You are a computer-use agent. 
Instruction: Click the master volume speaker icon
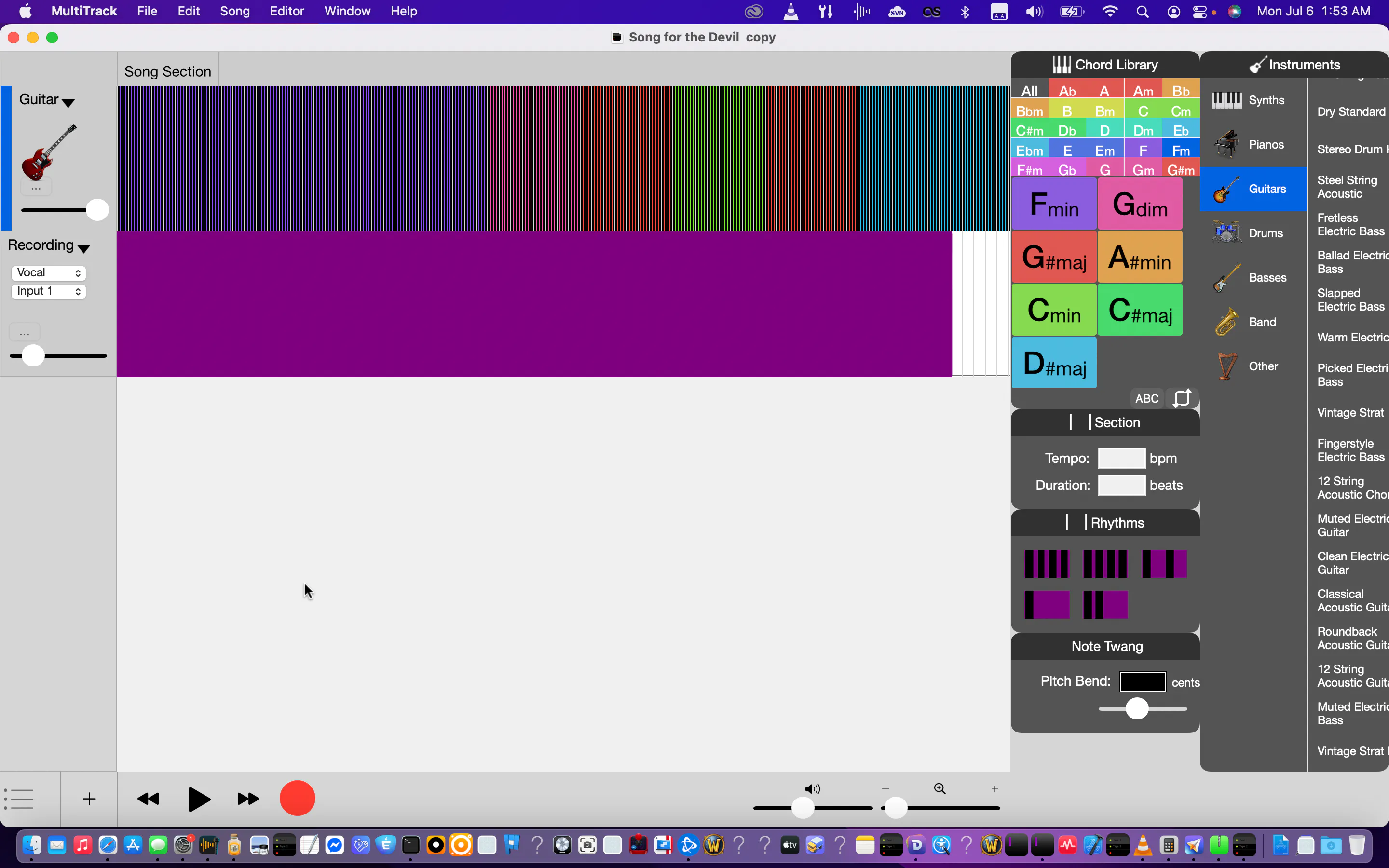click(813, 789)
